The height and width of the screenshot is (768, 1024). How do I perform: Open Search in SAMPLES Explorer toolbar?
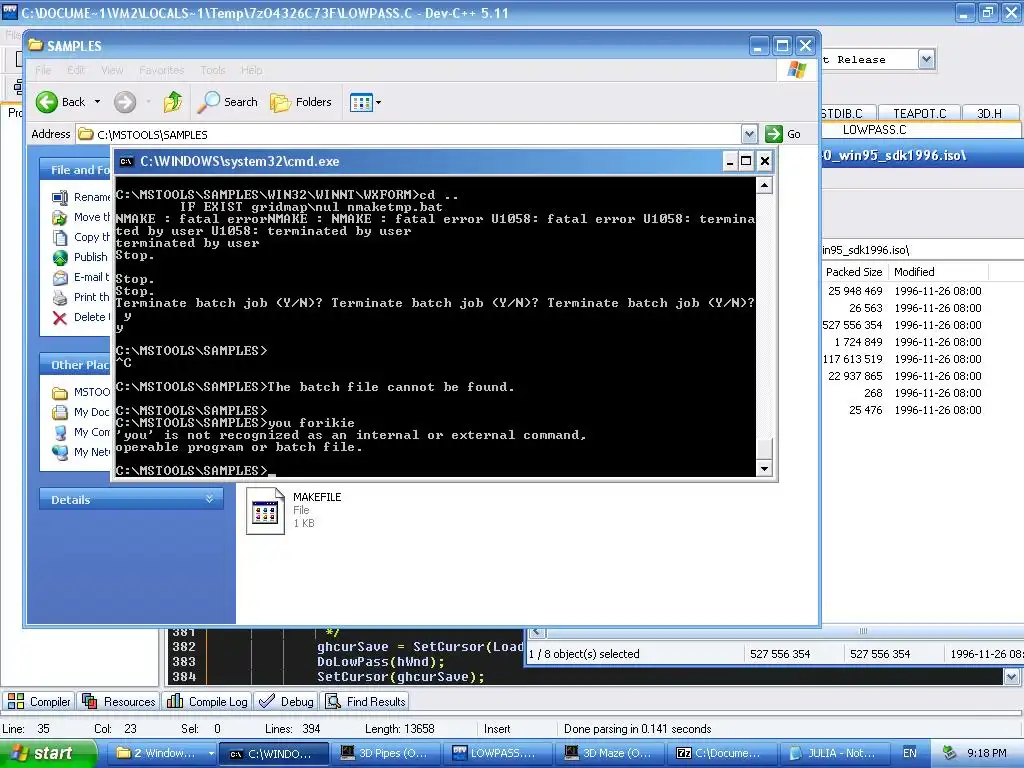228,102
